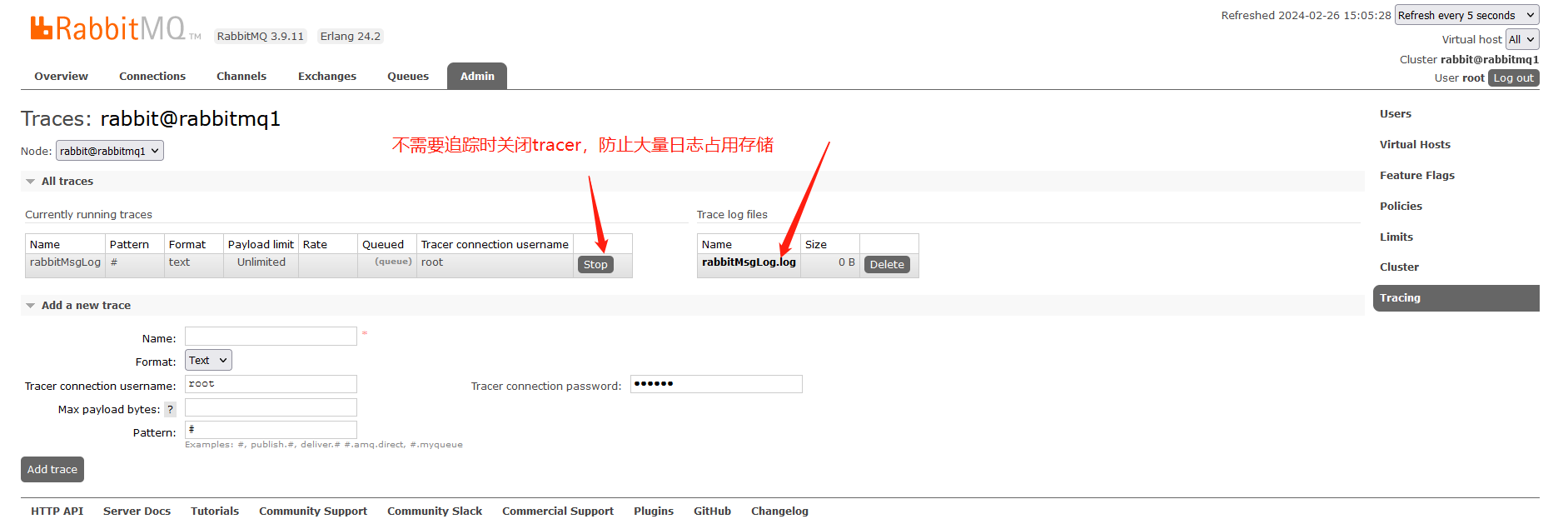
Task: Open the Community Support link
Action: coord(313,511)
